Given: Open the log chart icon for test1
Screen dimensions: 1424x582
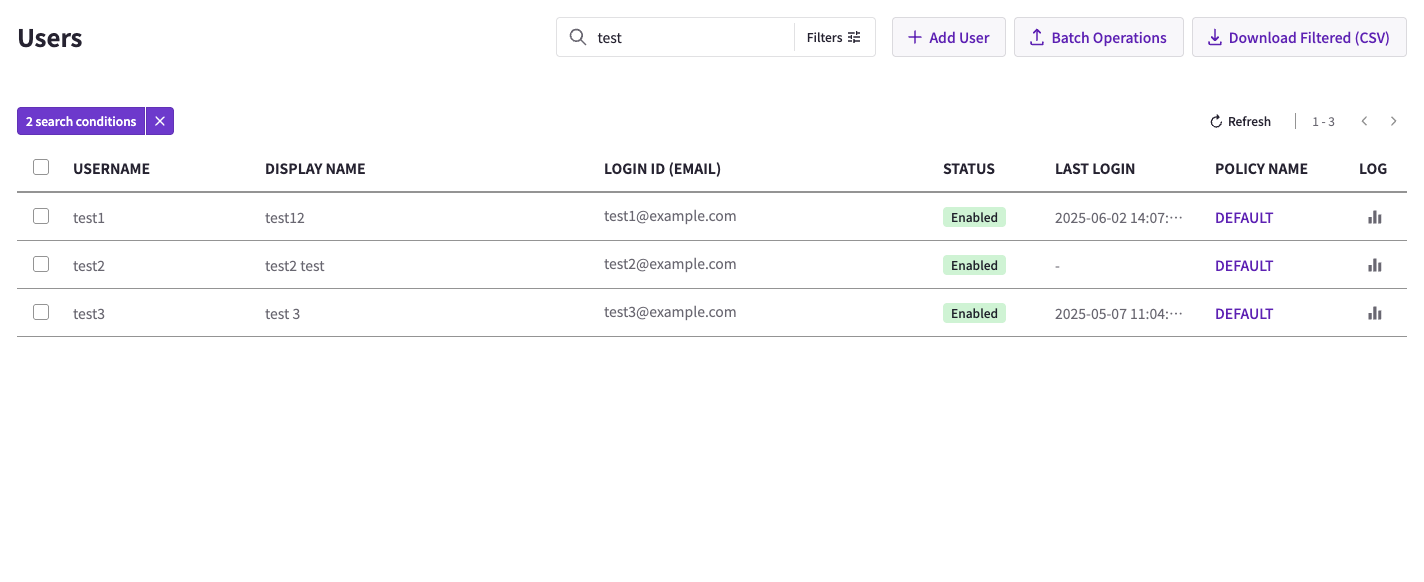Looking at the screenshot, I should click(x=1375, y=217).
